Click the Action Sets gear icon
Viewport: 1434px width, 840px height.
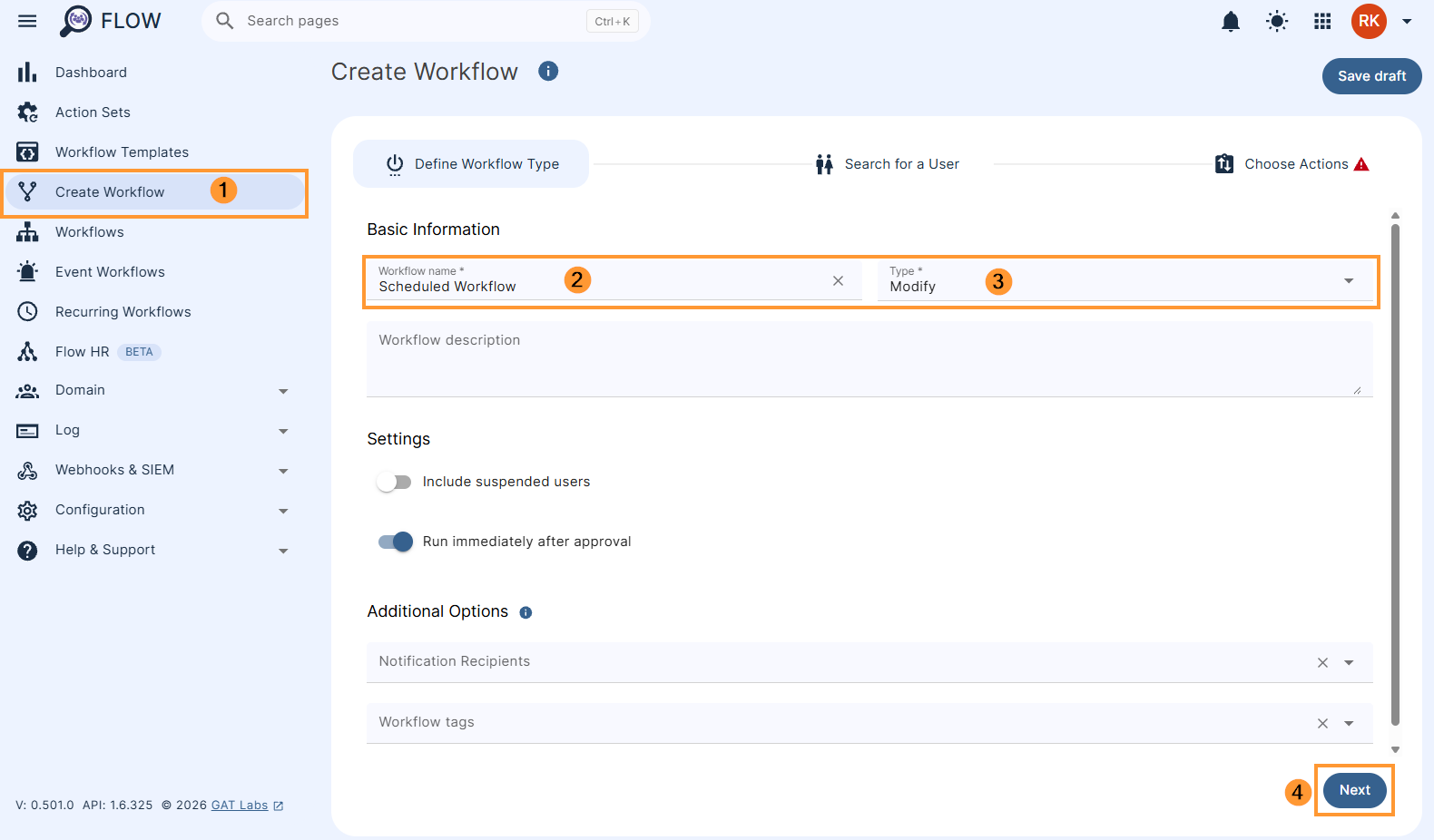click(x=27, y=112)
